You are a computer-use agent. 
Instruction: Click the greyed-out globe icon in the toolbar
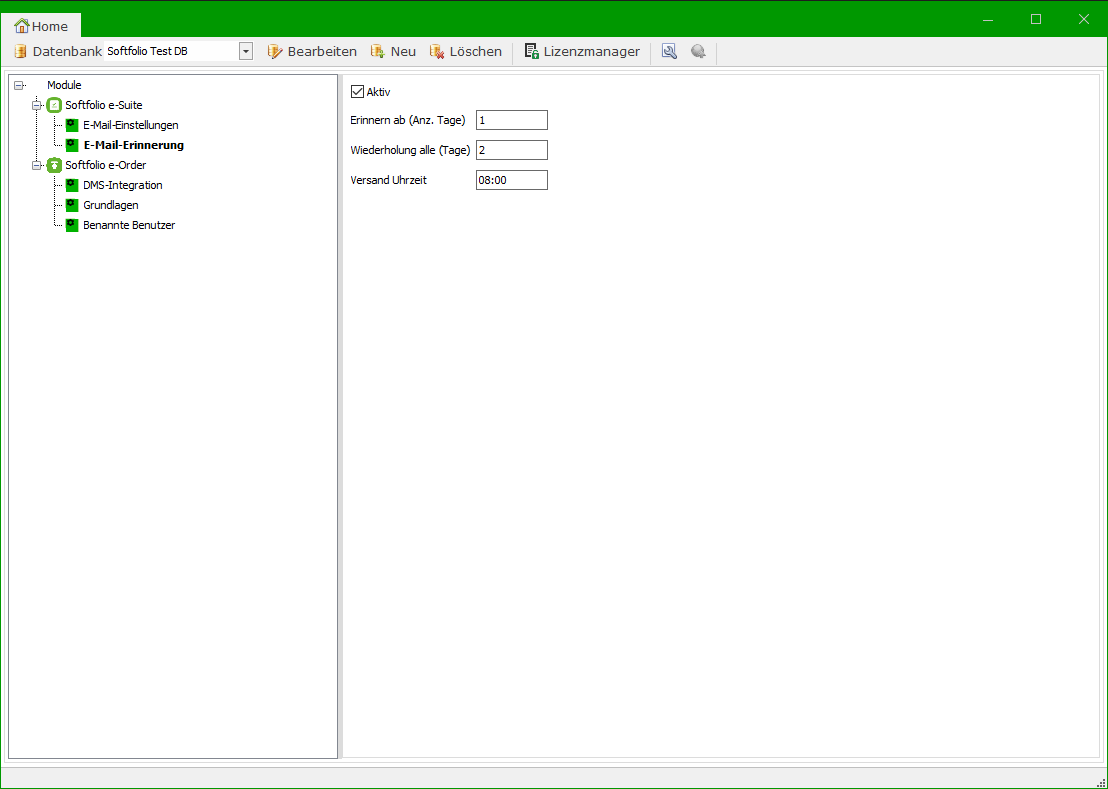698,51
